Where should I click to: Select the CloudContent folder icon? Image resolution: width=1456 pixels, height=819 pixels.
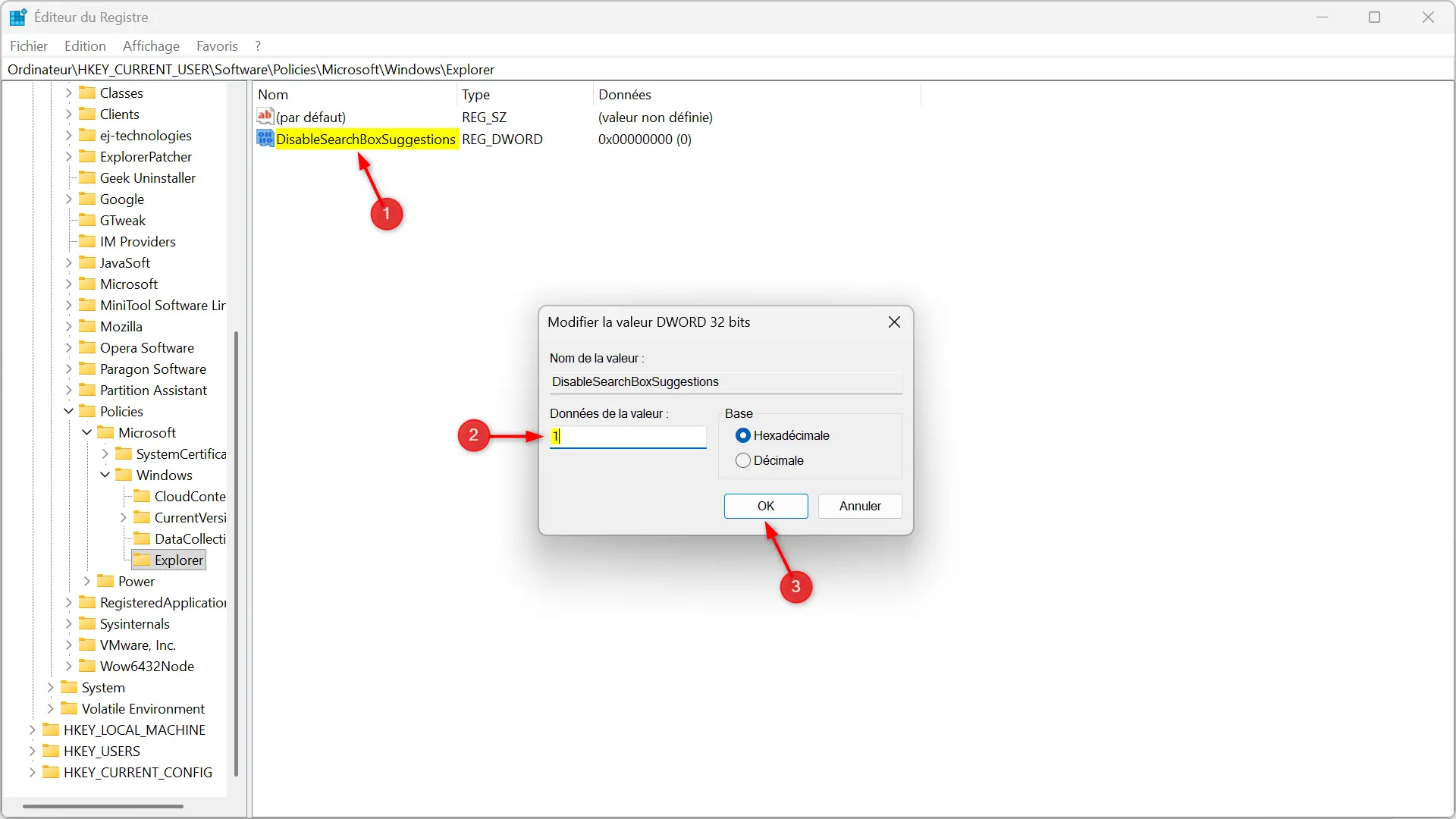click(x=142, y=496)
